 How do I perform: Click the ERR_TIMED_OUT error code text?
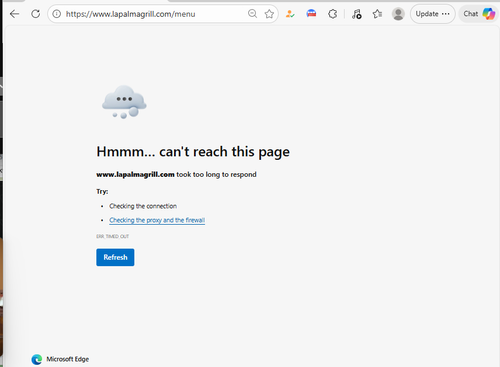coord(113,236)
